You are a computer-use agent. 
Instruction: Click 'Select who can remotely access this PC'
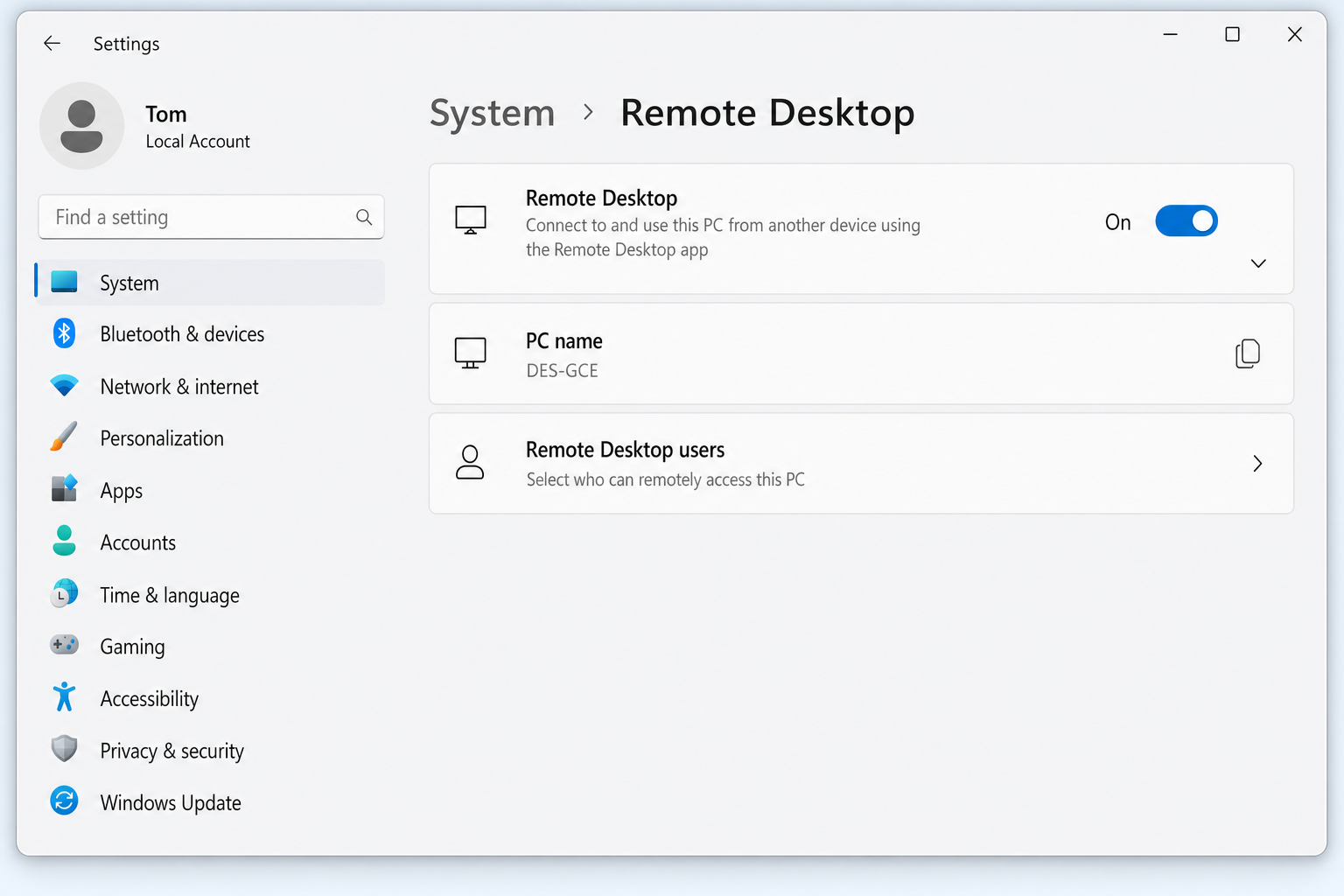tap(666, 479)
